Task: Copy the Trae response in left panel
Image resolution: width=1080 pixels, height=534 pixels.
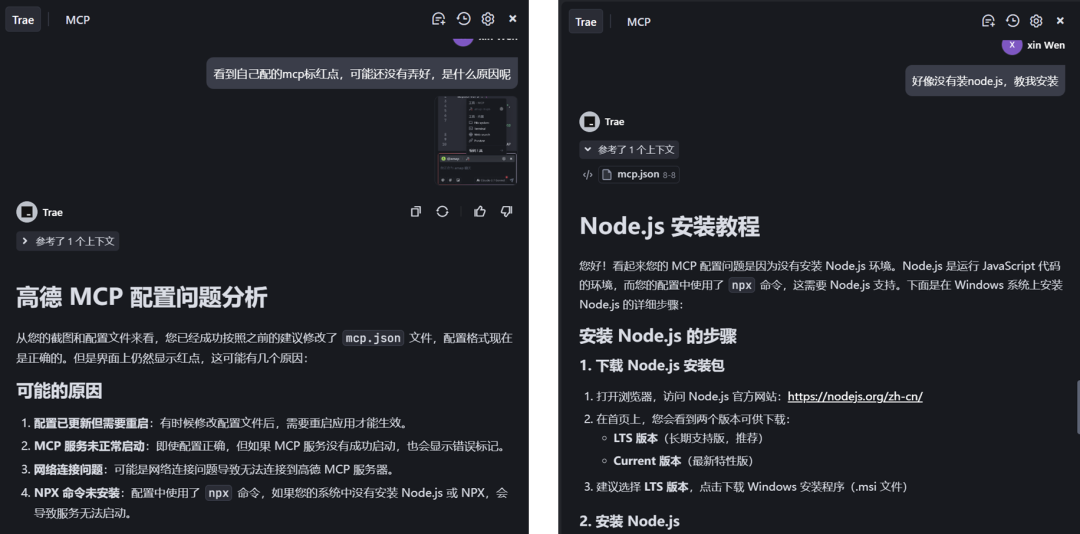Action: (415, 212)
